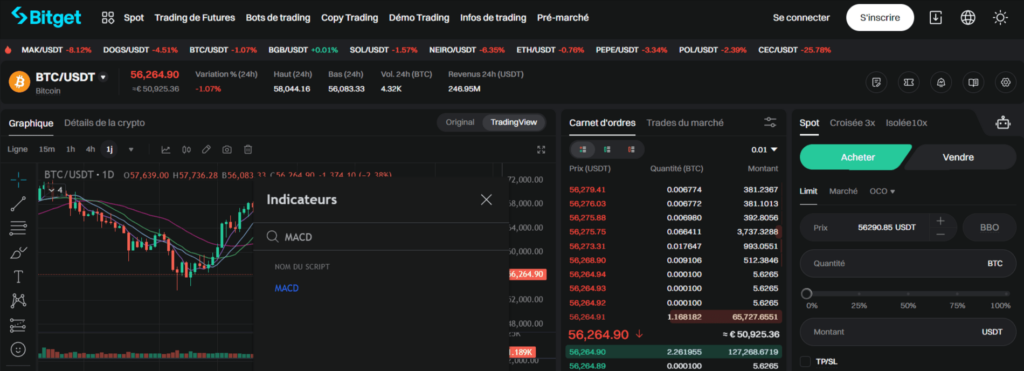
Task: Open more timeframes dropdown arrow
Action: [131, 150]
